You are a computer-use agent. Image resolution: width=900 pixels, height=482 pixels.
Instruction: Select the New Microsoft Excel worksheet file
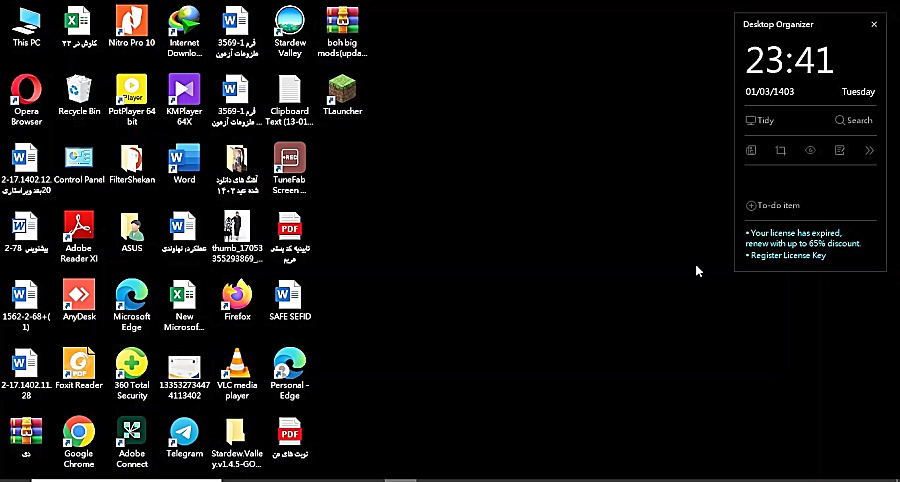click(184, 305)
